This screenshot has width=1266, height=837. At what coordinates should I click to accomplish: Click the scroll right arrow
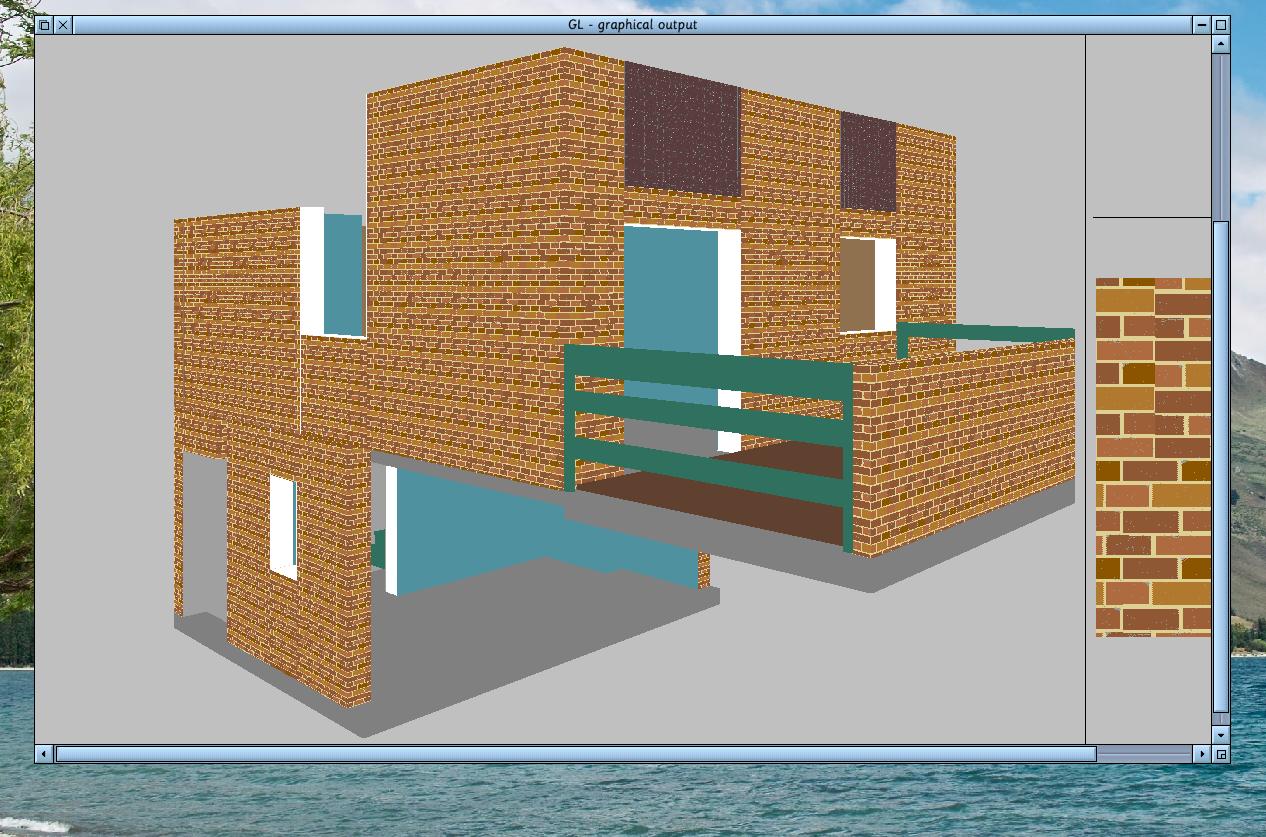1202,754
